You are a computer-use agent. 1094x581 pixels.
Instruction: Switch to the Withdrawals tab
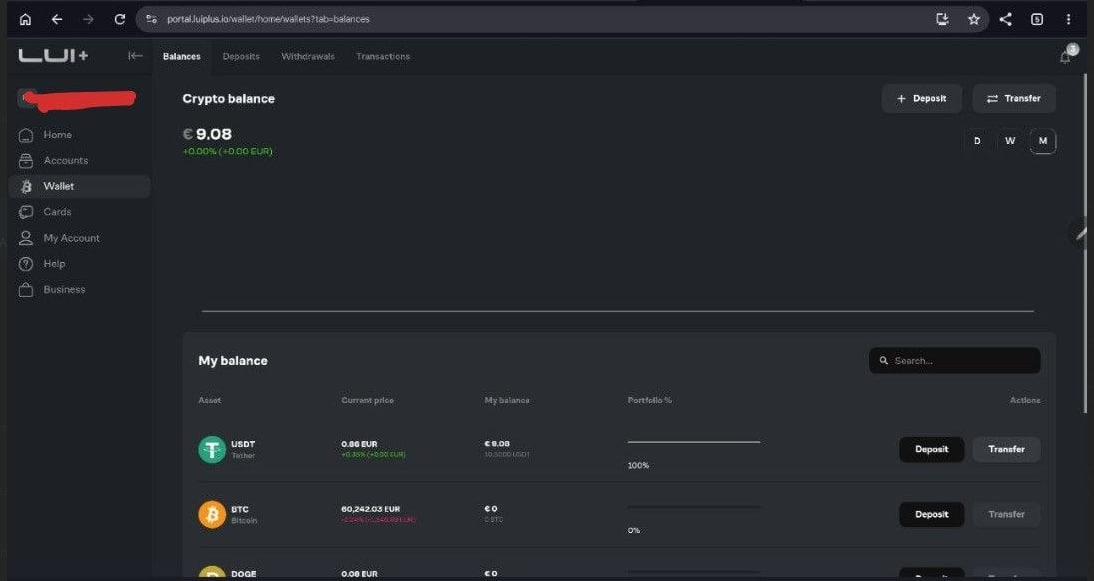(308, 56)
